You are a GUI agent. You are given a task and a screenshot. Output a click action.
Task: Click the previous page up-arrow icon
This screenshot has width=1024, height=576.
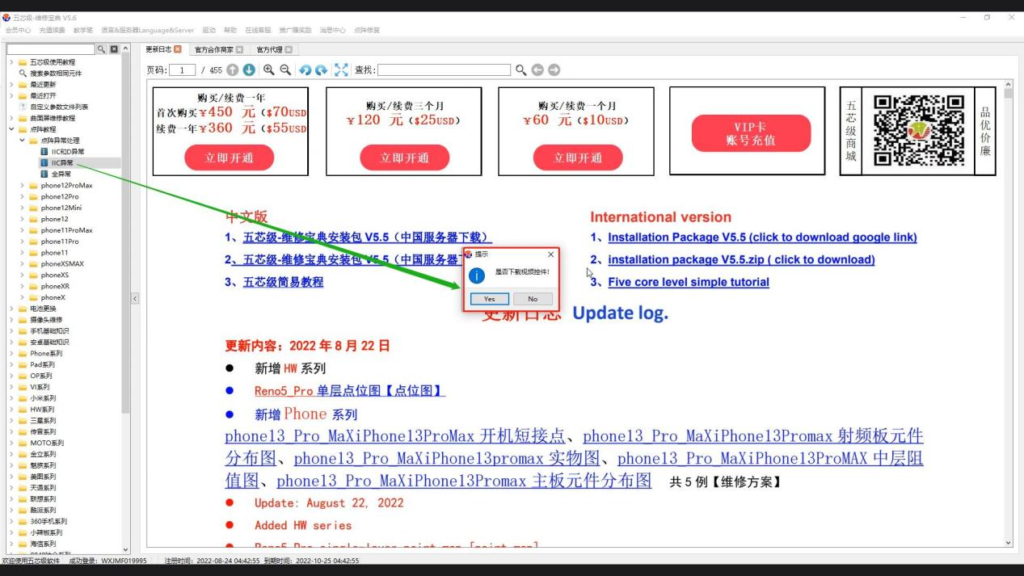232,70
